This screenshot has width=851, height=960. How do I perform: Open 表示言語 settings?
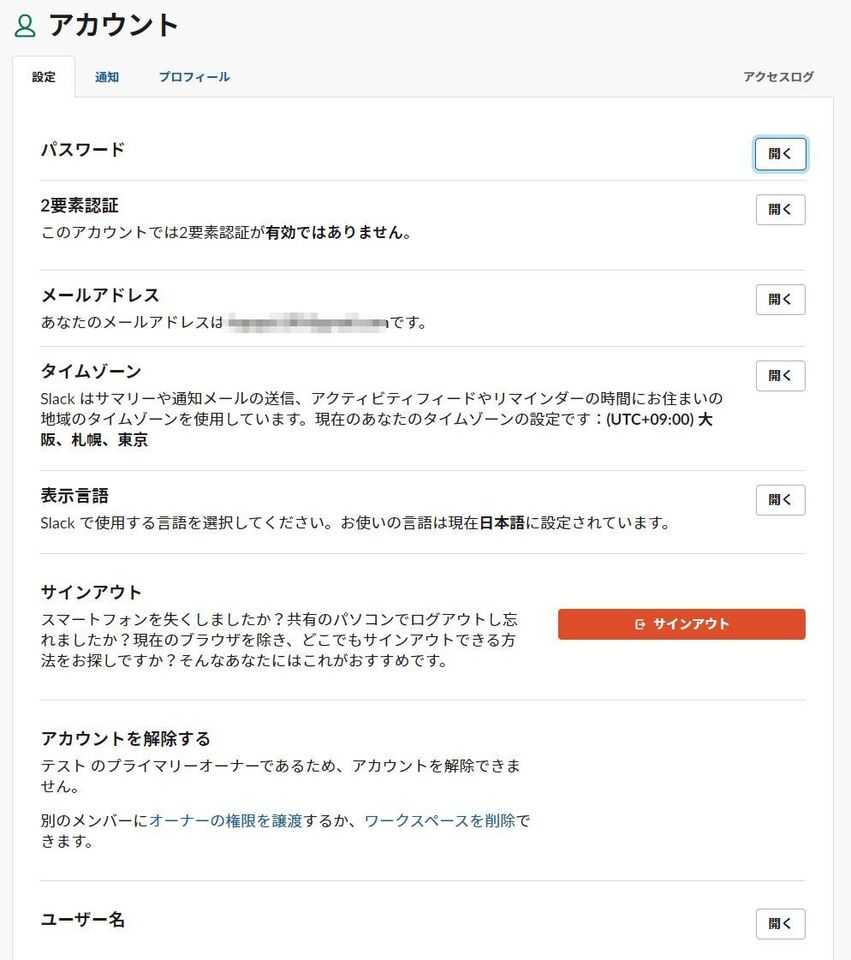pyautogui.click(x=780, y=500)
